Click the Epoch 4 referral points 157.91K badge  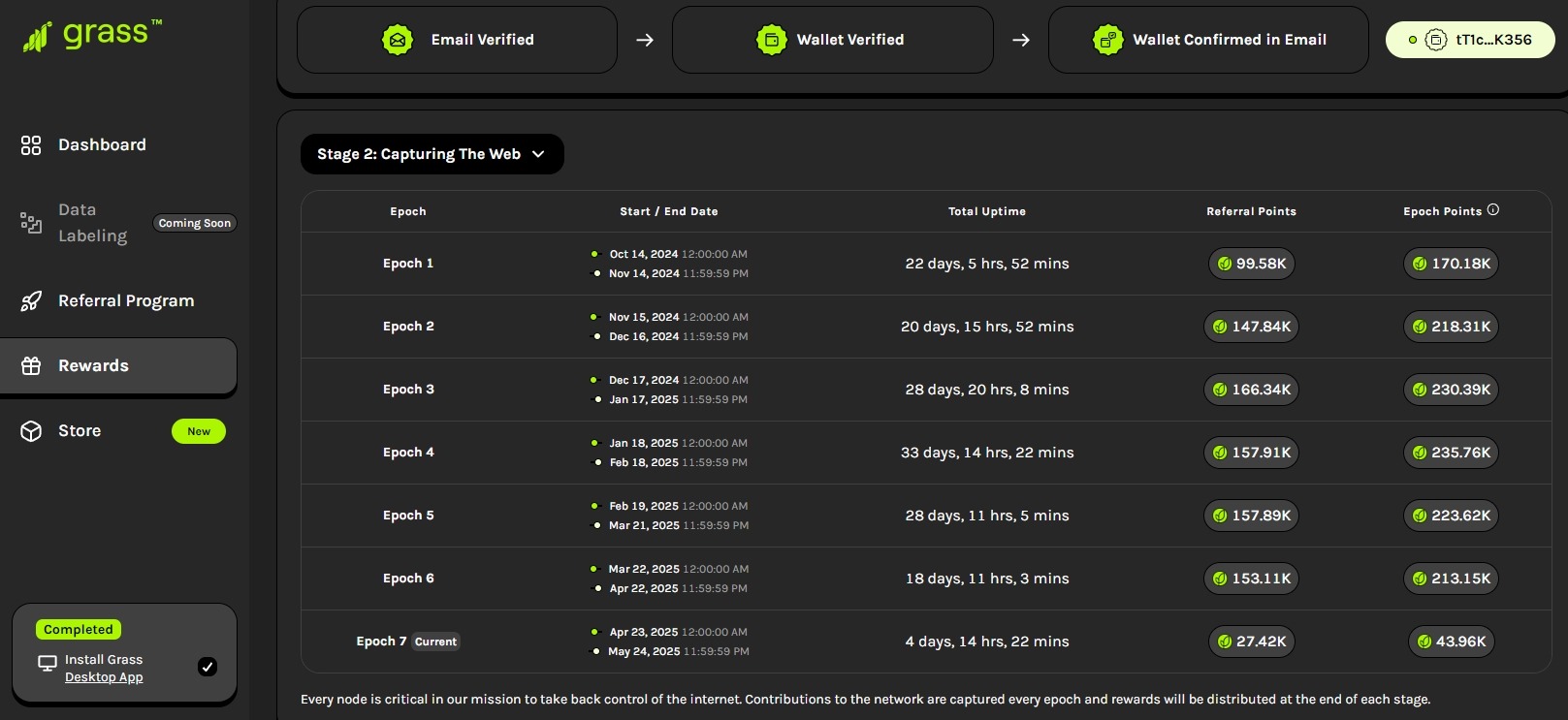coord(1251,453)
